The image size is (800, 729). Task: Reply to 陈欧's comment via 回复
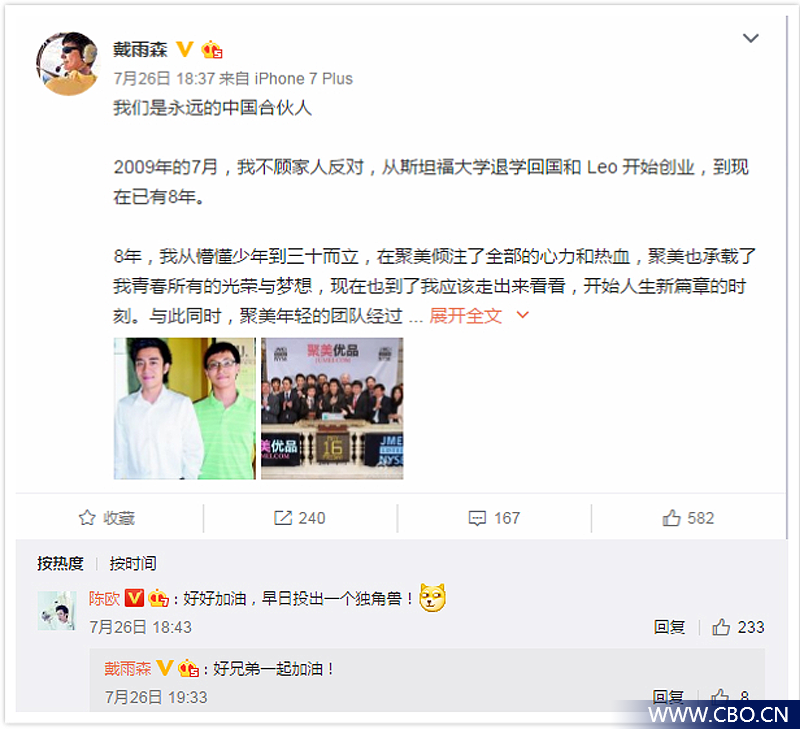pyautogui.click(x=669, y=627)
